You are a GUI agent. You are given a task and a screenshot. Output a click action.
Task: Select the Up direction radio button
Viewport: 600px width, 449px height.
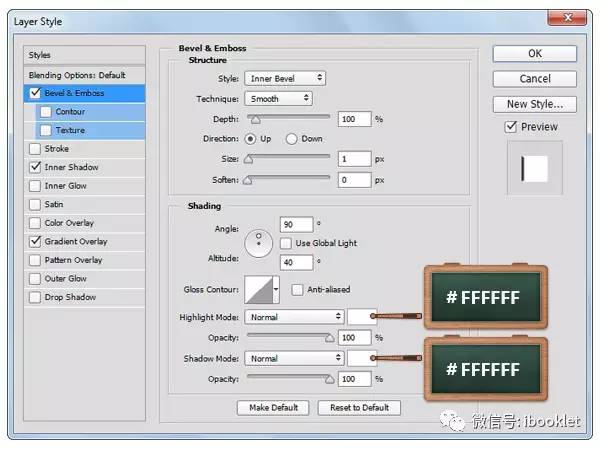click(250, 139)
